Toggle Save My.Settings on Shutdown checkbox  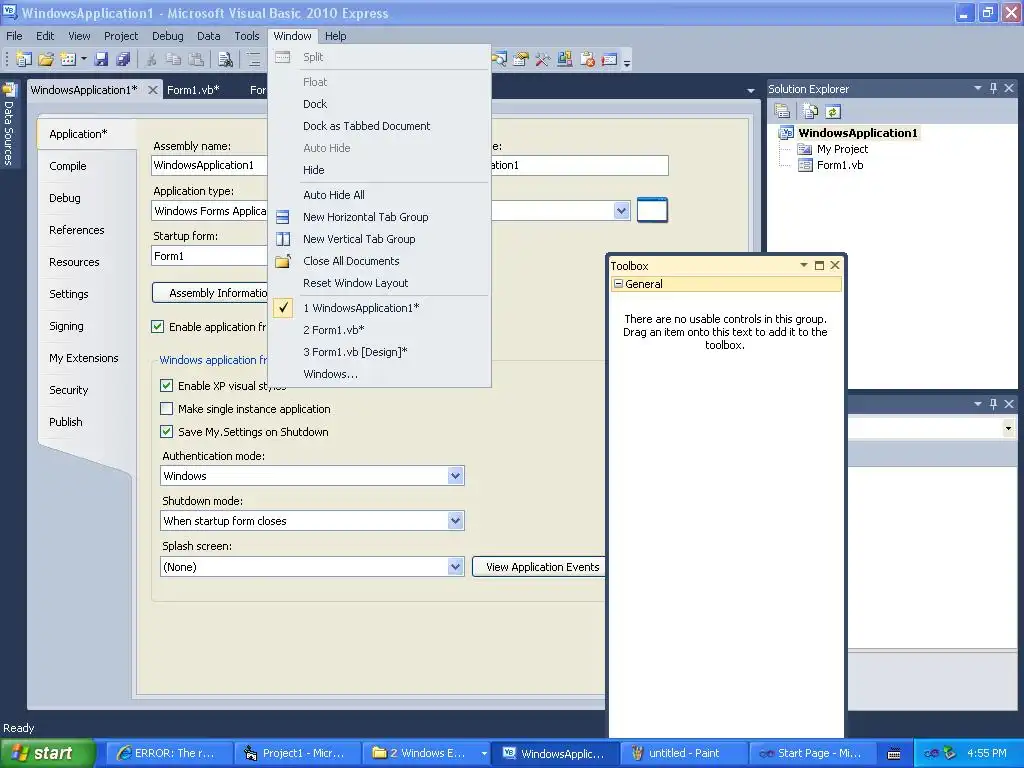(x=167, y=432)
